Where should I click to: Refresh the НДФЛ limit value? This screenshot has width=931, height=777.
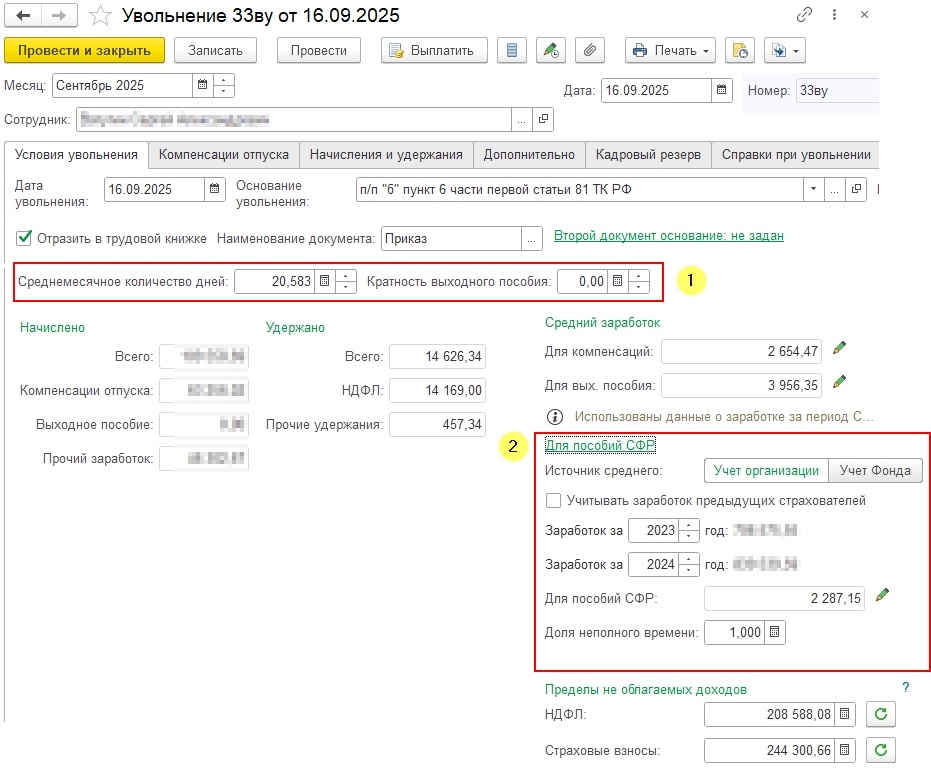881,714
